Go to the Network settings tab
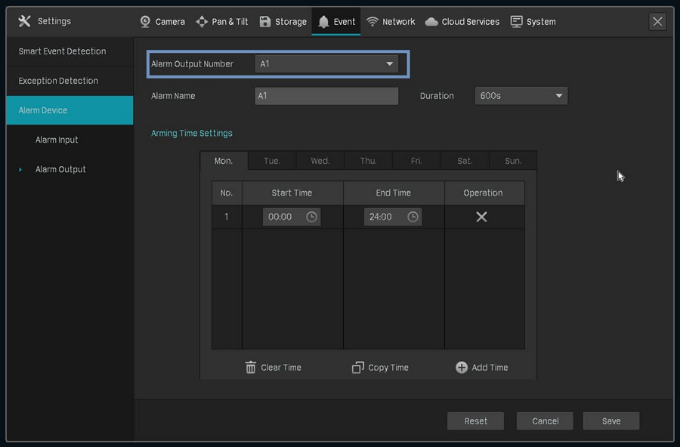 pos(390,21)
